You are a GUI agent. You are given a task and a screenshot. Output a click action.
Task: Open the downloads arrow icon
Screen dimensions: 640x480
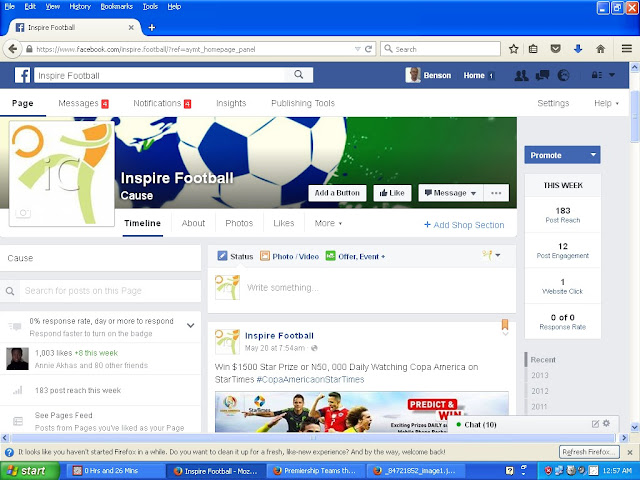tap(578, 49)
